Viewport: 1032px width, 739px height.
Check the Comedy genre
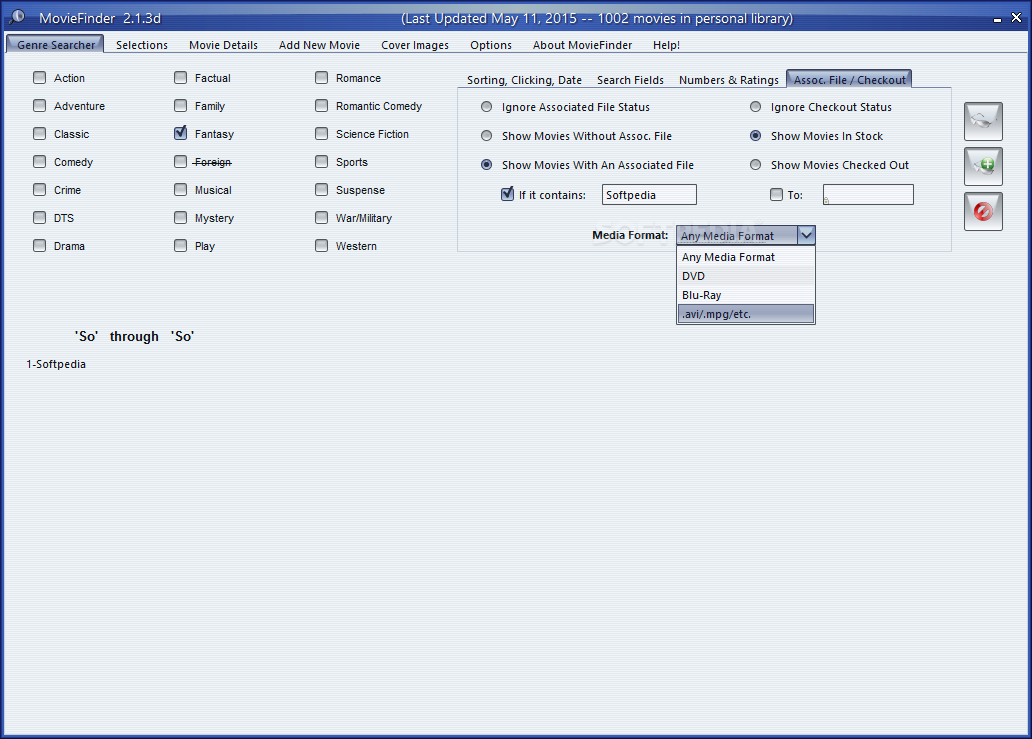[x=39, y=162]
